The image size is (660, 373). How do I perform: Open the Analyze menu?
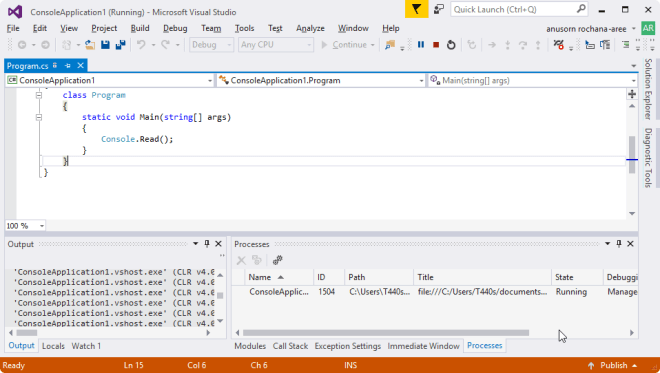(x=310, y=28)
